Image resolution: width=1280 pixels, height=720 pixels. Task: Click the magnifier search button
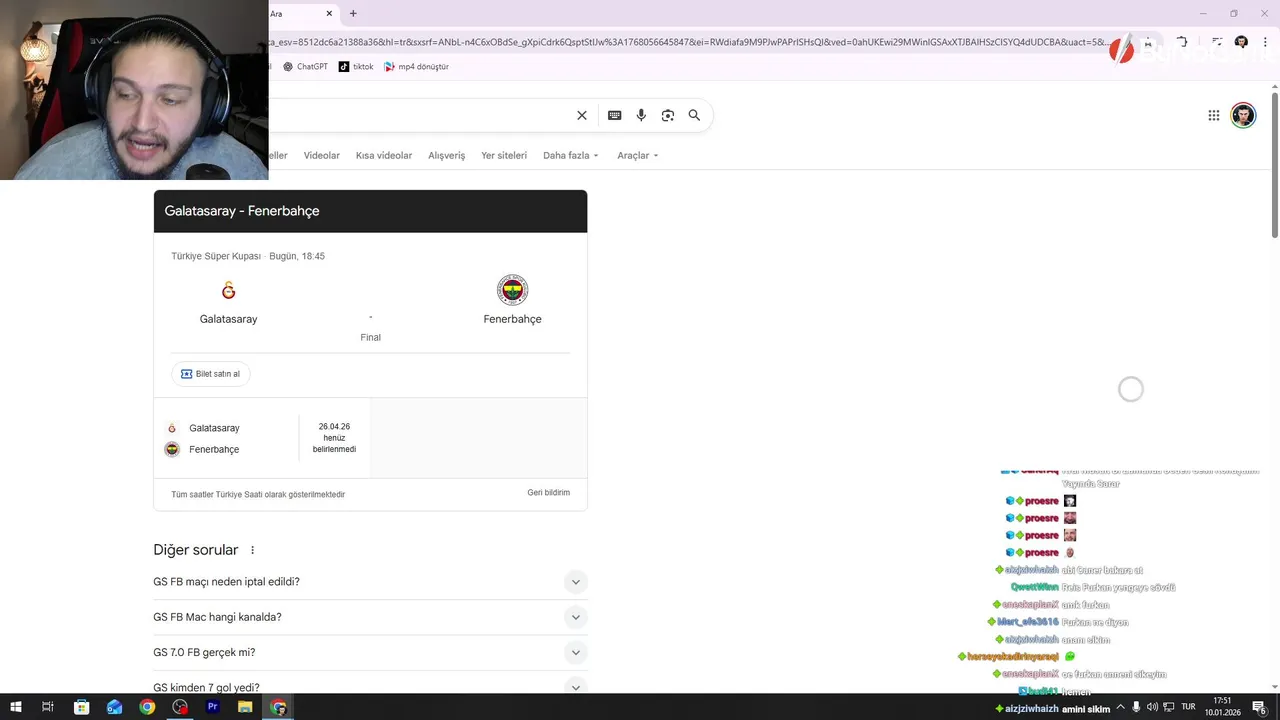coord(694,115)
